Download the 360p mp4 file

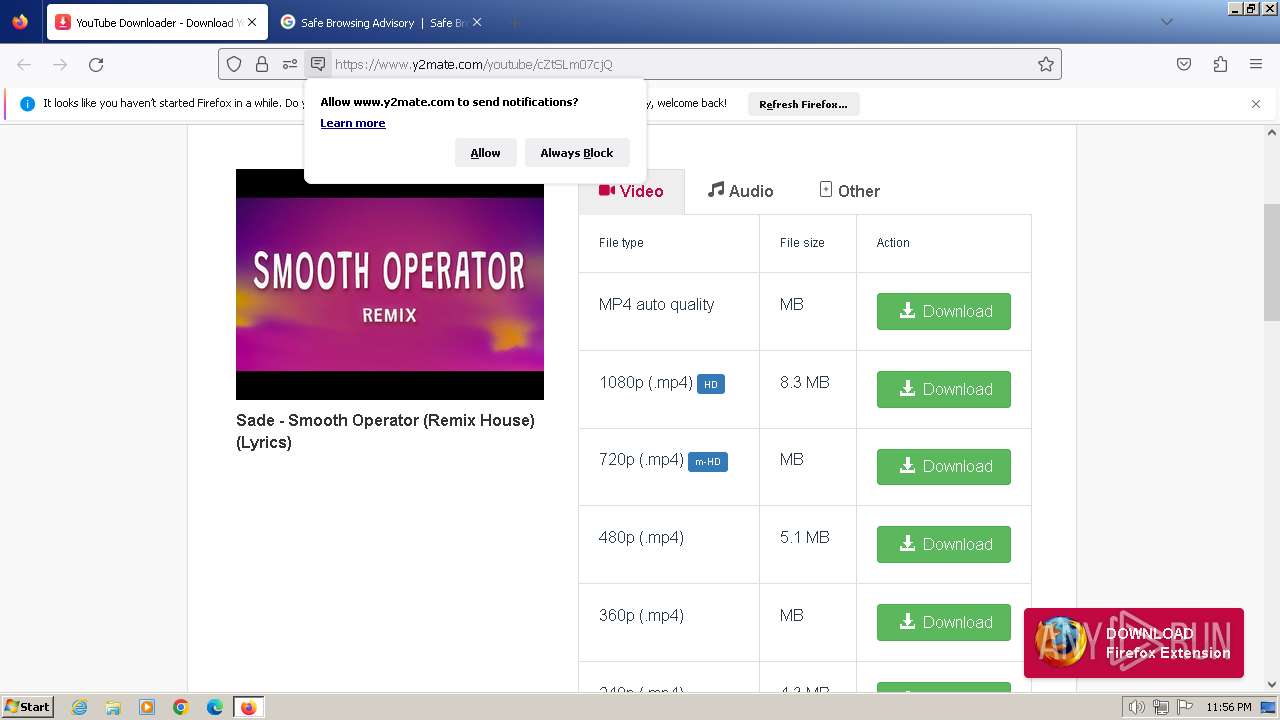(944, 622)
